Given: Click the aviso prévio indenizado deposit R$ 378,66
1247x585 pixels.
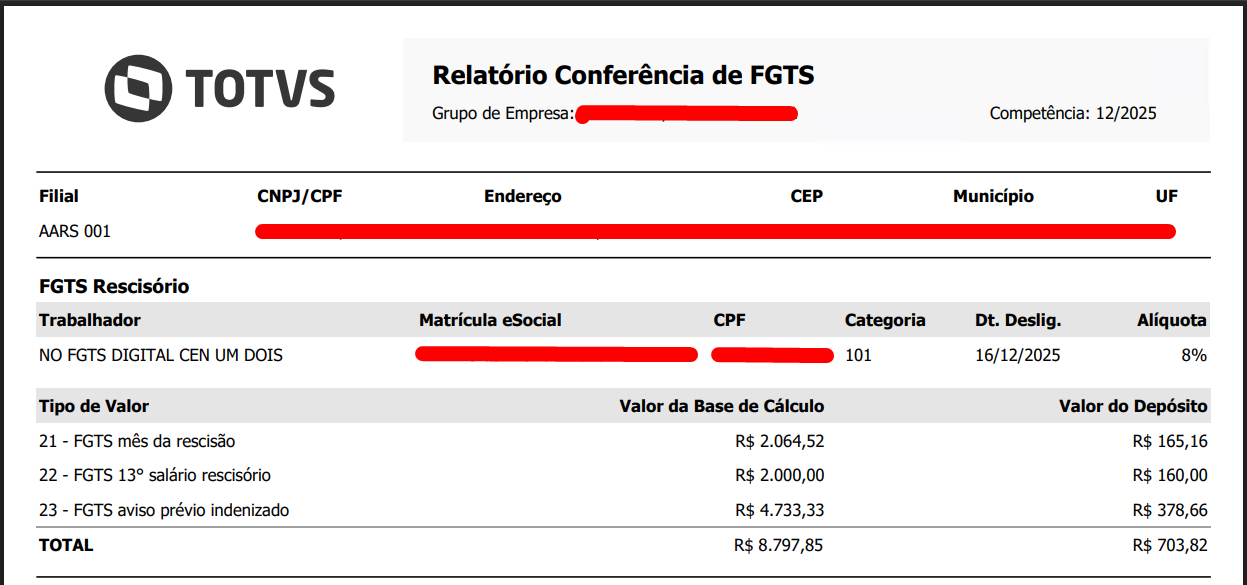Looking at the screenshot, I should click(1169, 510).
